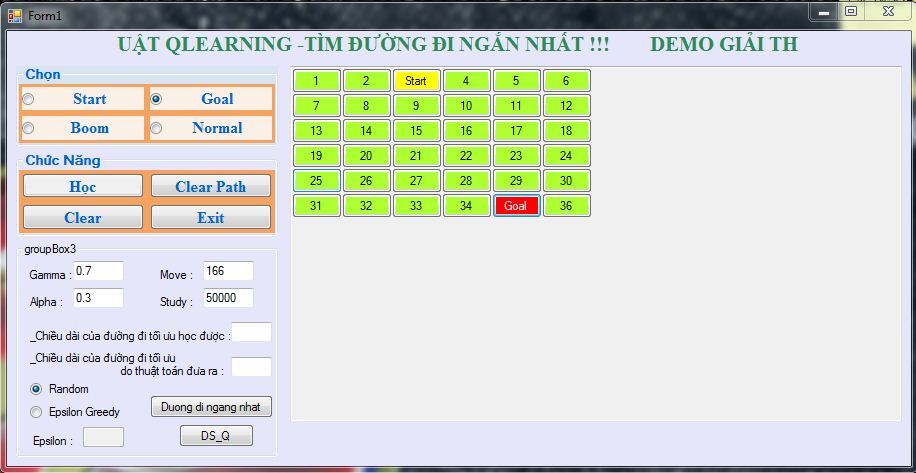916x473 pixels.
Task: Click grid cell 5
Action: coord(516,81)
